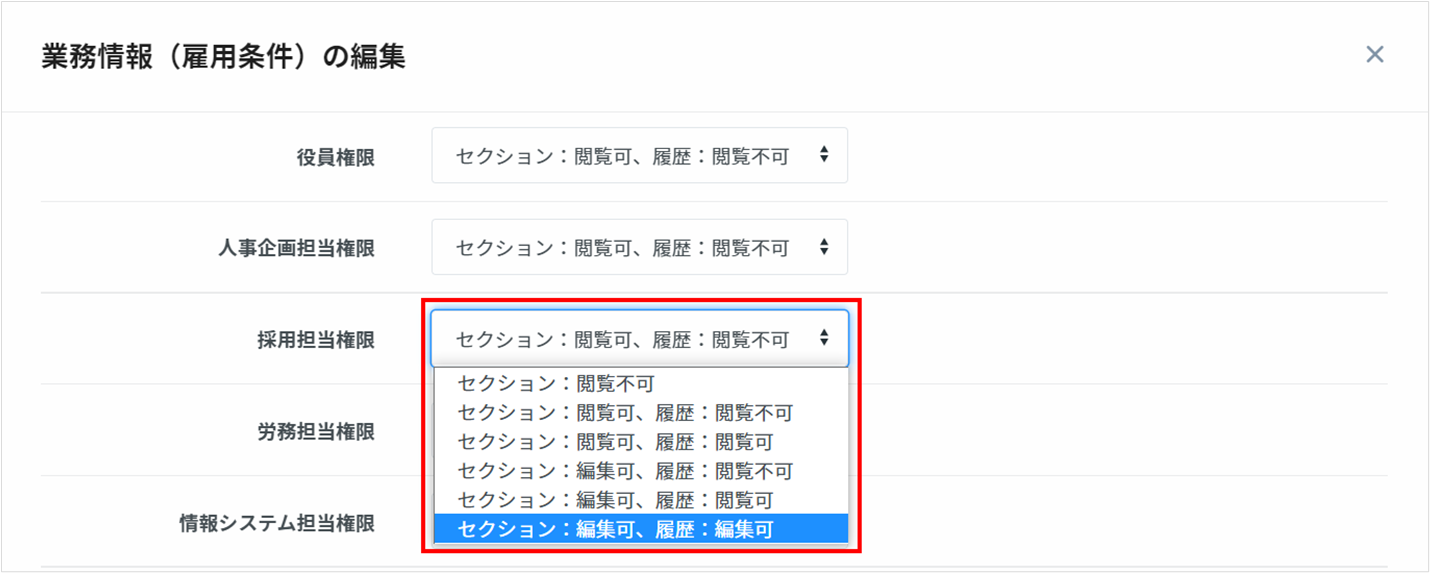Click the dialog title 業務情報（雇用条件）の編集
Viewport: 1430px width, 573px height.
pyautogui.click(x=223, y=56)
